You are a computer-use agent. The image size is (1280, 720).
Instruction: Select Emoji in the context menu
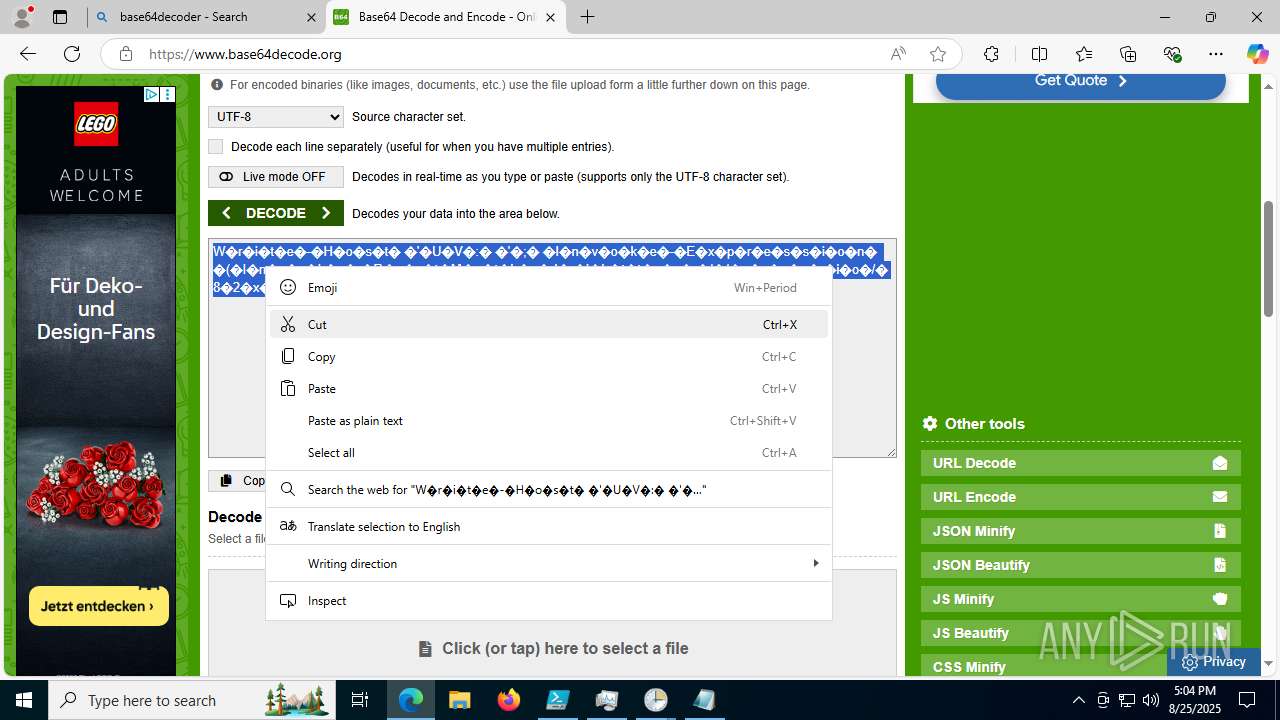[549, 287]
